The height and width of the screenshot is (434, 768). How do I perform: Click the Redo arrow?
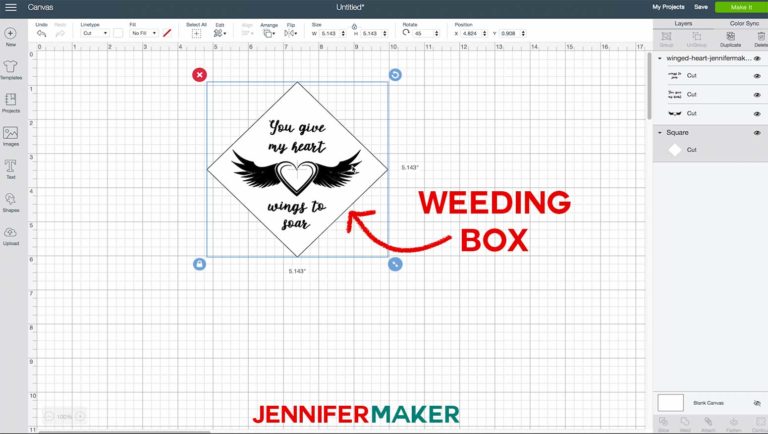[60, 33]
